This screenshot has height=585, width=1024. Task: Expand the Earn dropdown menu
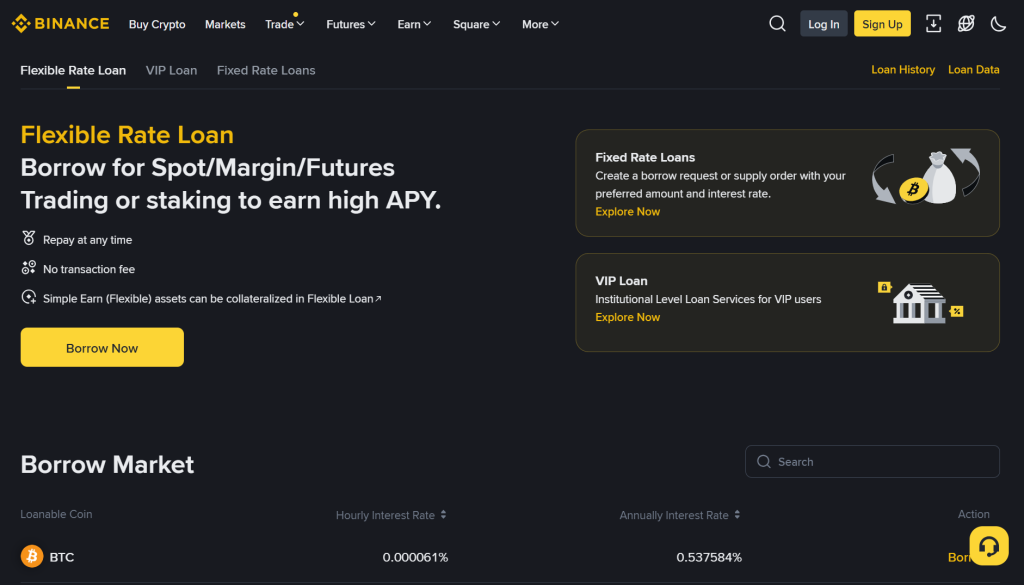tap(414, 24)
